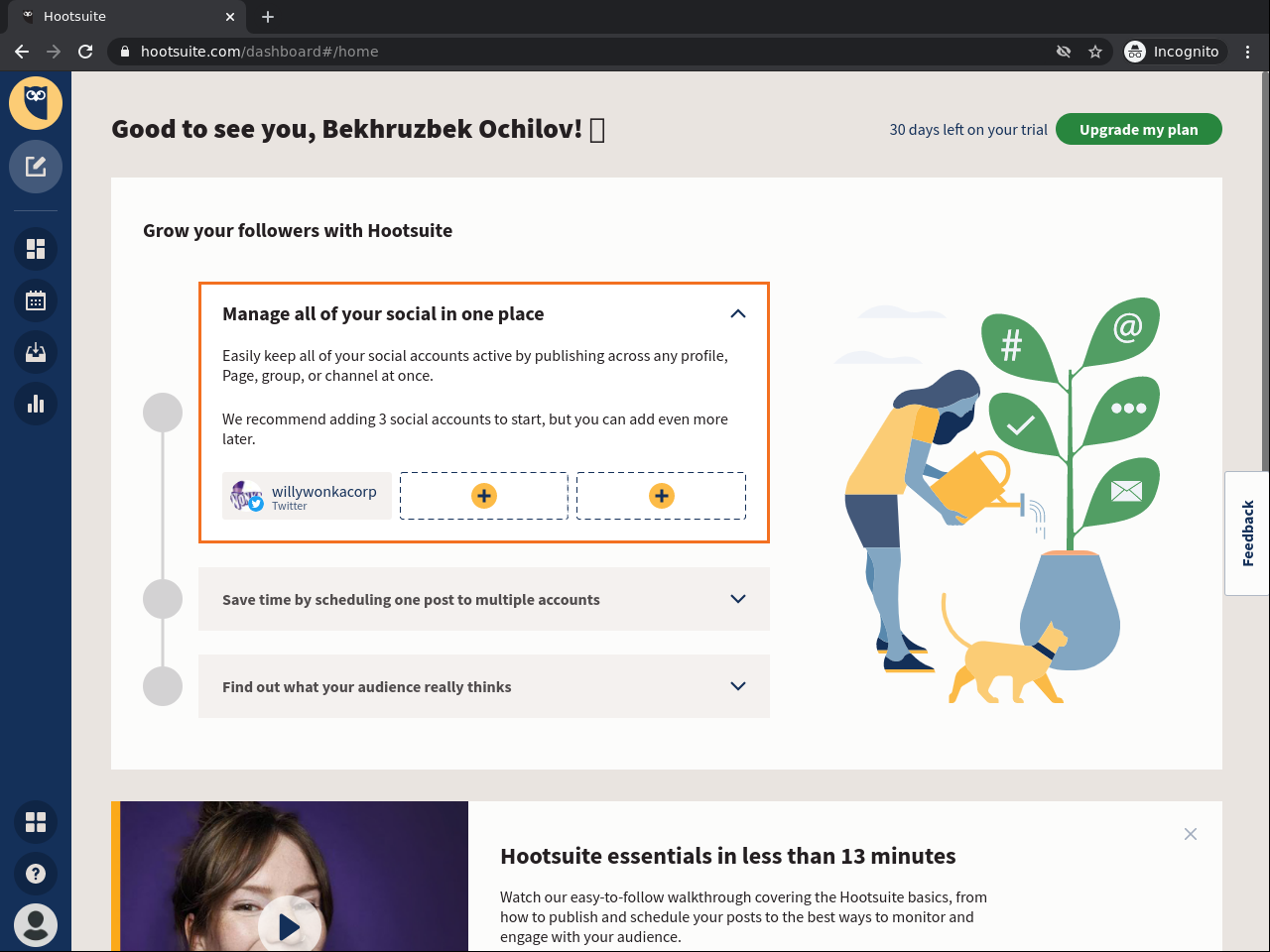Open the Planner calendar icon
The height and width of the screenshot is (952, 1270).
[36, 300]
